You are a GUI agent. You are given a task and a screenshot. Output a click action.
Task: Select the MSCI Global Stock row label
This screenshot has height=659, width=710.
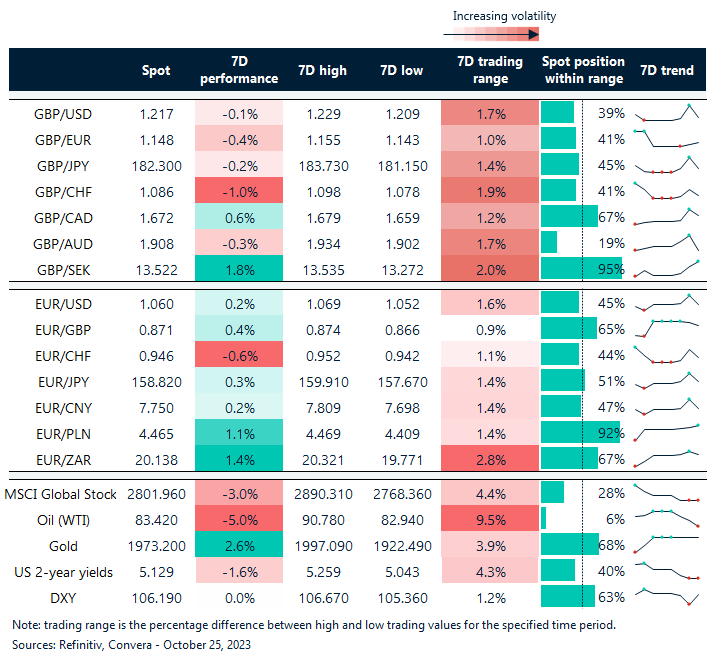click(60, 494)
